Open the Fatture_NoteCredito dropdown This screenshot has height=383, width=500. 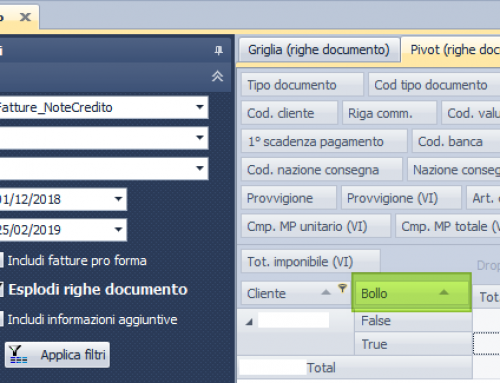click(200, 107)
